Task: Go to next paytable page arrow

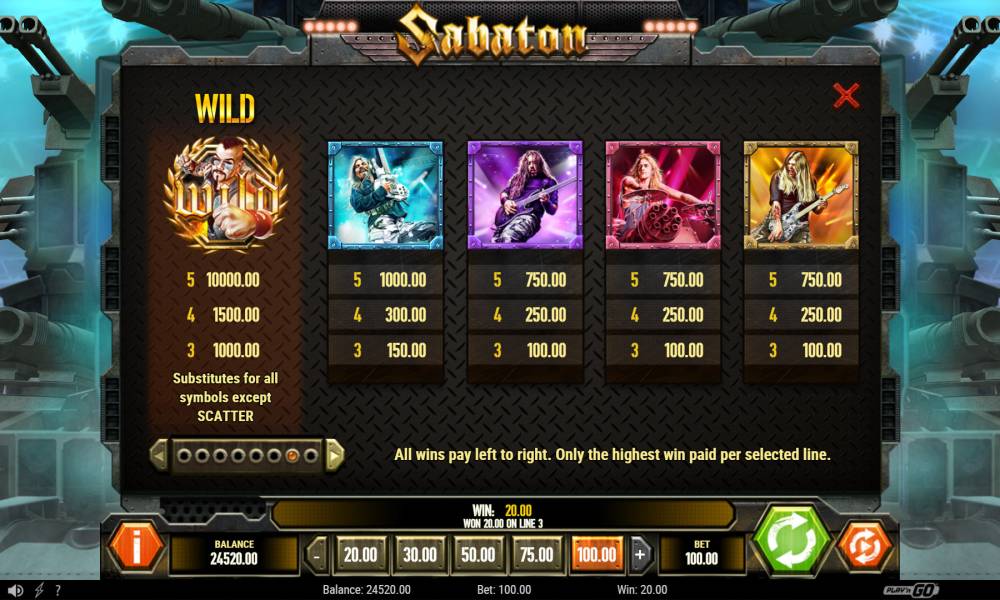Action: tap(335, 455)
